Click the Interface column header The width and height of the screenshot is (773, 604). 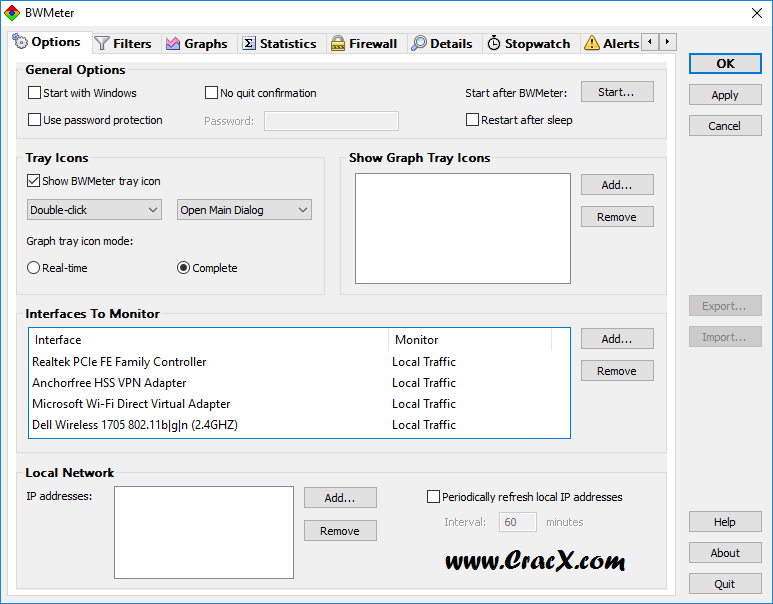pos(209,340)
